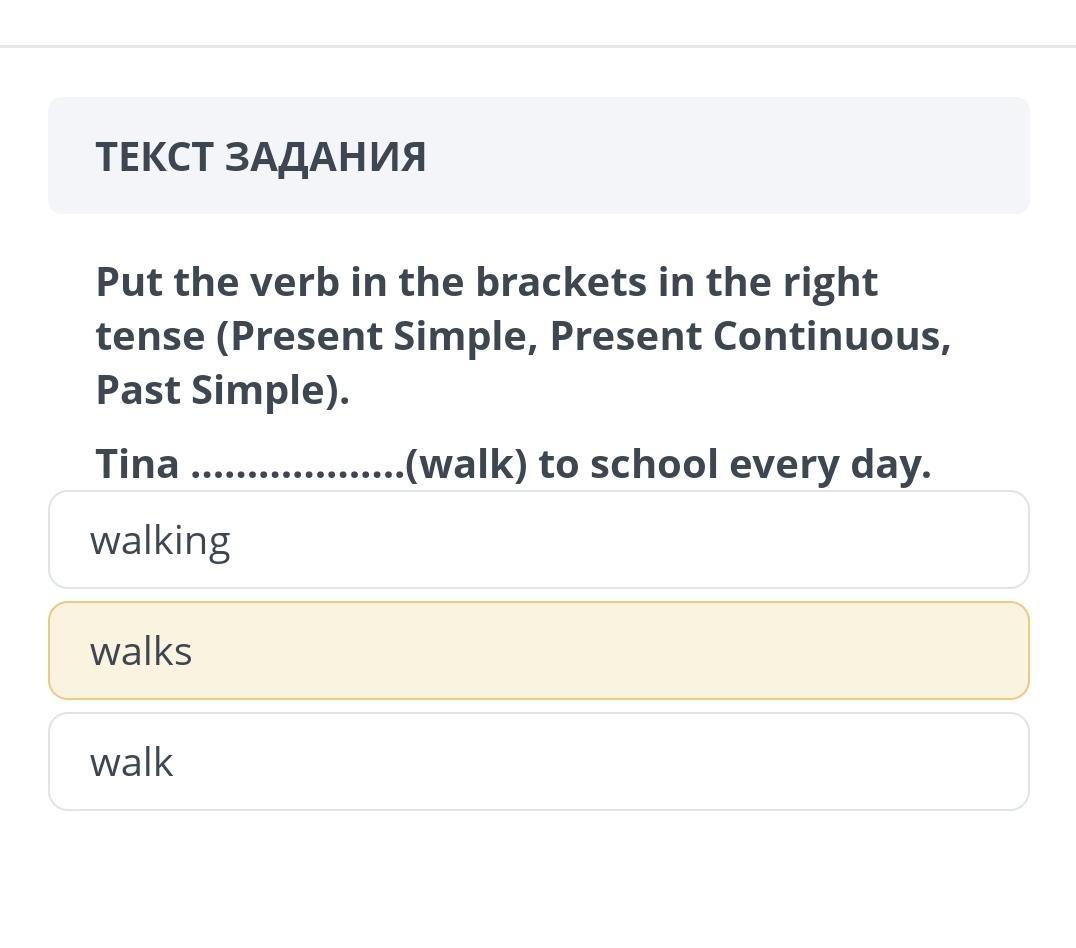The height and width of the screenshot is (948, 1076).
Task: Choose the highlighted 'walks' answer
Action: pos(538,651)
